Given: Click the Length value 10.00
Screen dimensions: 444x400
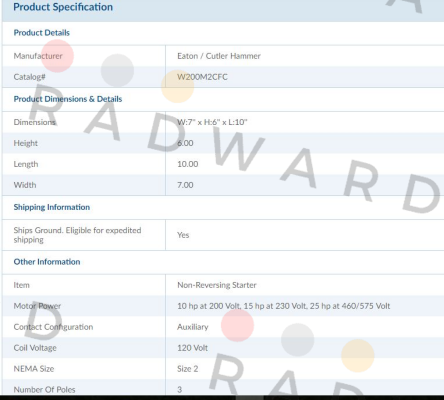Looking at the screenshot, I should [x=188, y=164].
